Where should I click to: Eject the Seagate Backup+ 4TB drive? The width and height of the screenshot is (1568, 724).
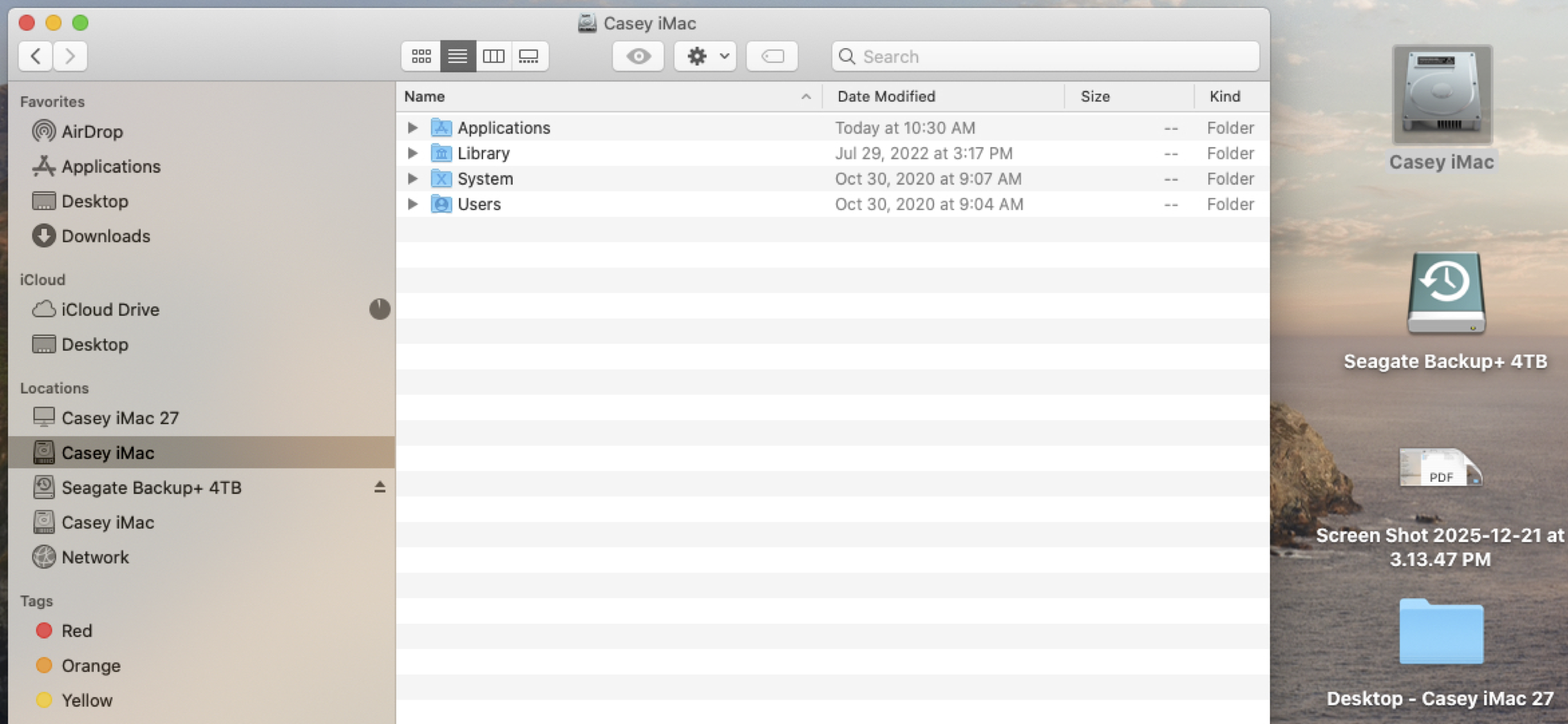click(x=380, y=488)
